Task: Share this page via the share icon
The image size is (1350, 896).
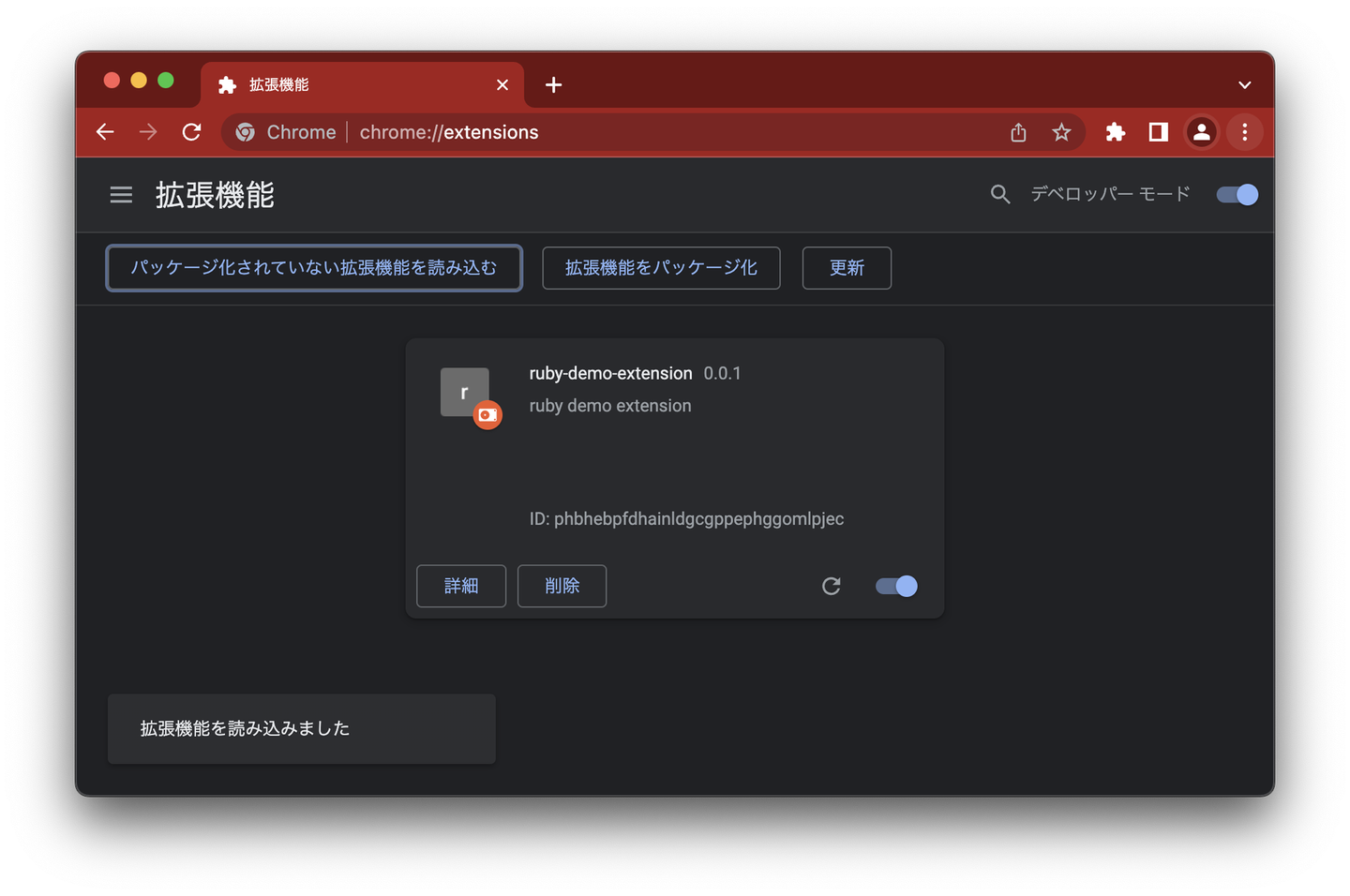Action: pos(1018,132)
